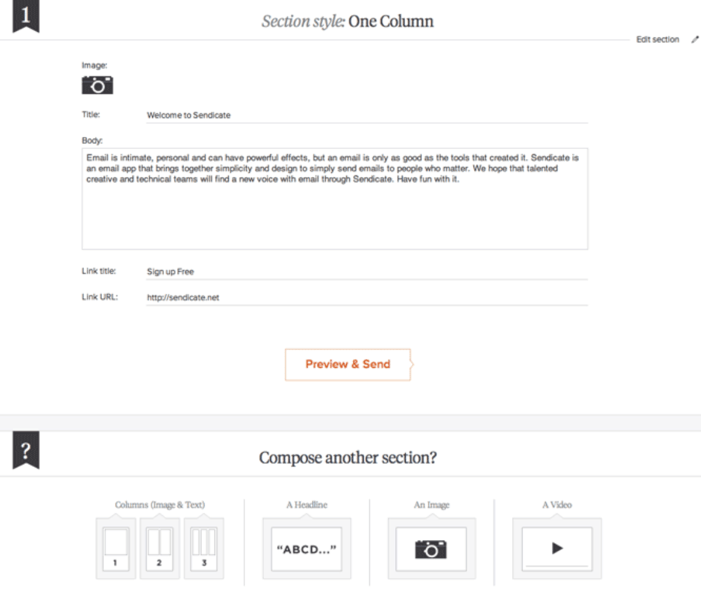Viewport: 701px width, 616px height.
Task: Add a headline section with the ABCD icon
Action: pyautogui.click(x=306, y=548)
